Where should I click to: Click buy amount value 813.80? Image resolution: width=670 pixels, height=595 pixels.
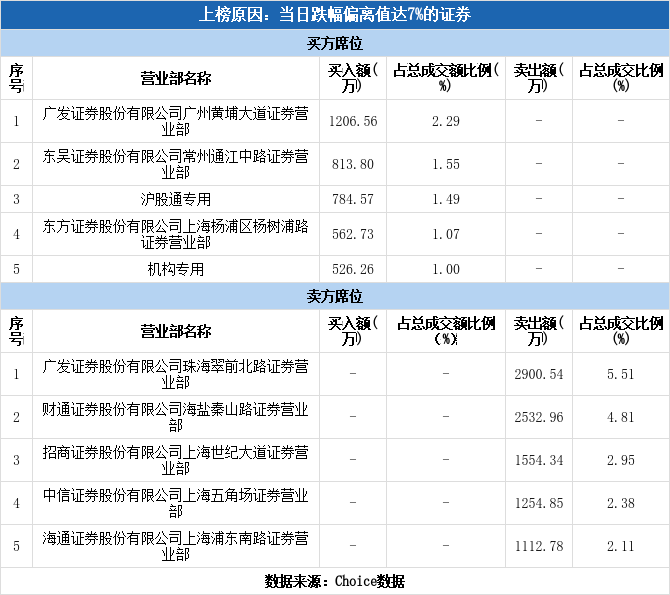353,164
